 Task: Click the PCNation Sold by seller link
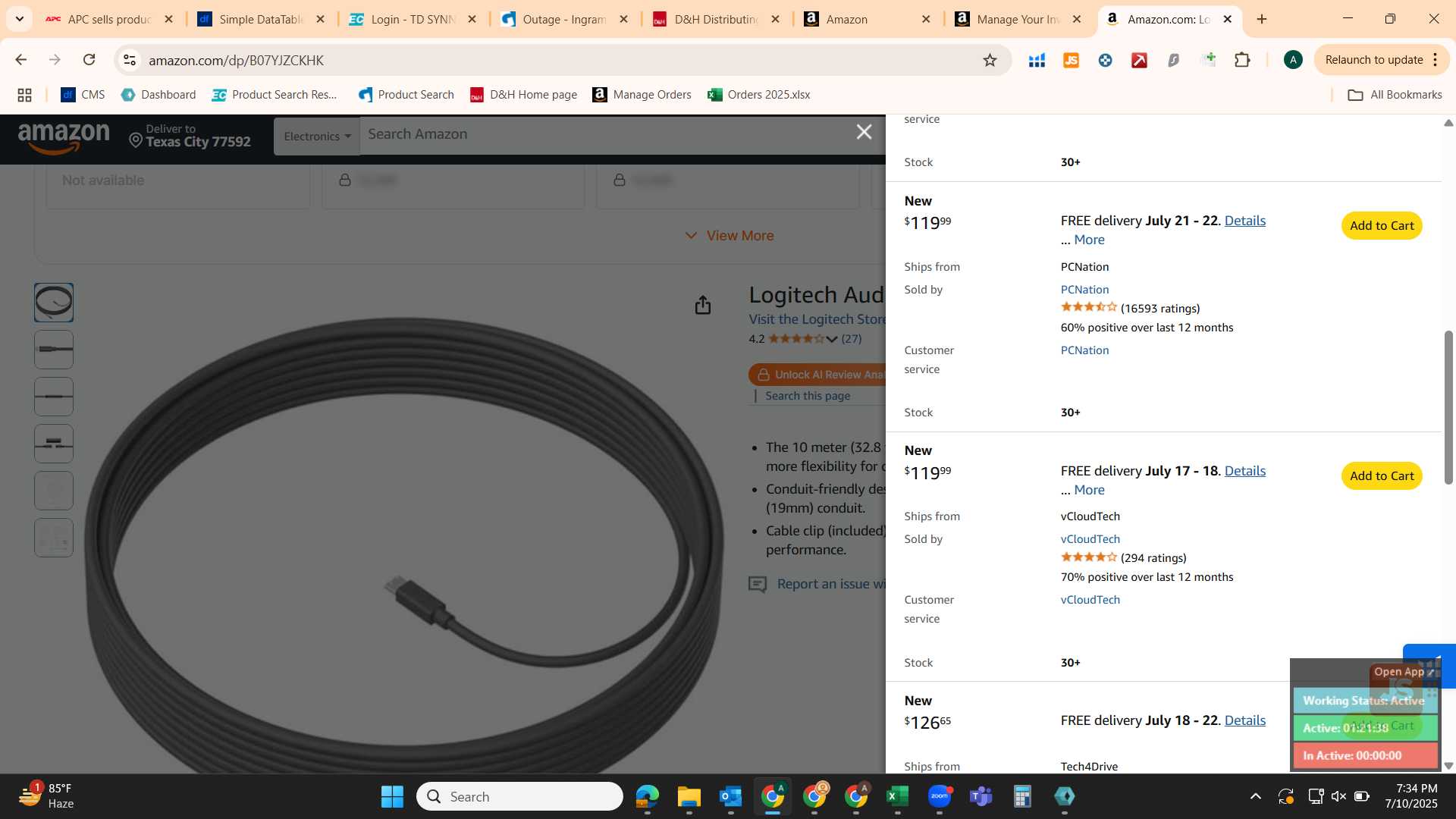click(1084, 290)
